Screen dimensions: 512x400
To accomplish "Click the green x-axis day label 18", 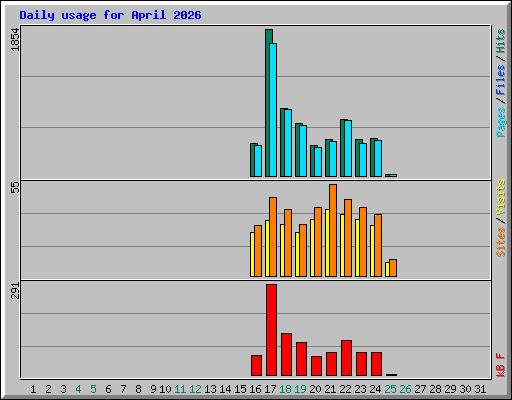I will pyautogui.click(x=285, y=389).
